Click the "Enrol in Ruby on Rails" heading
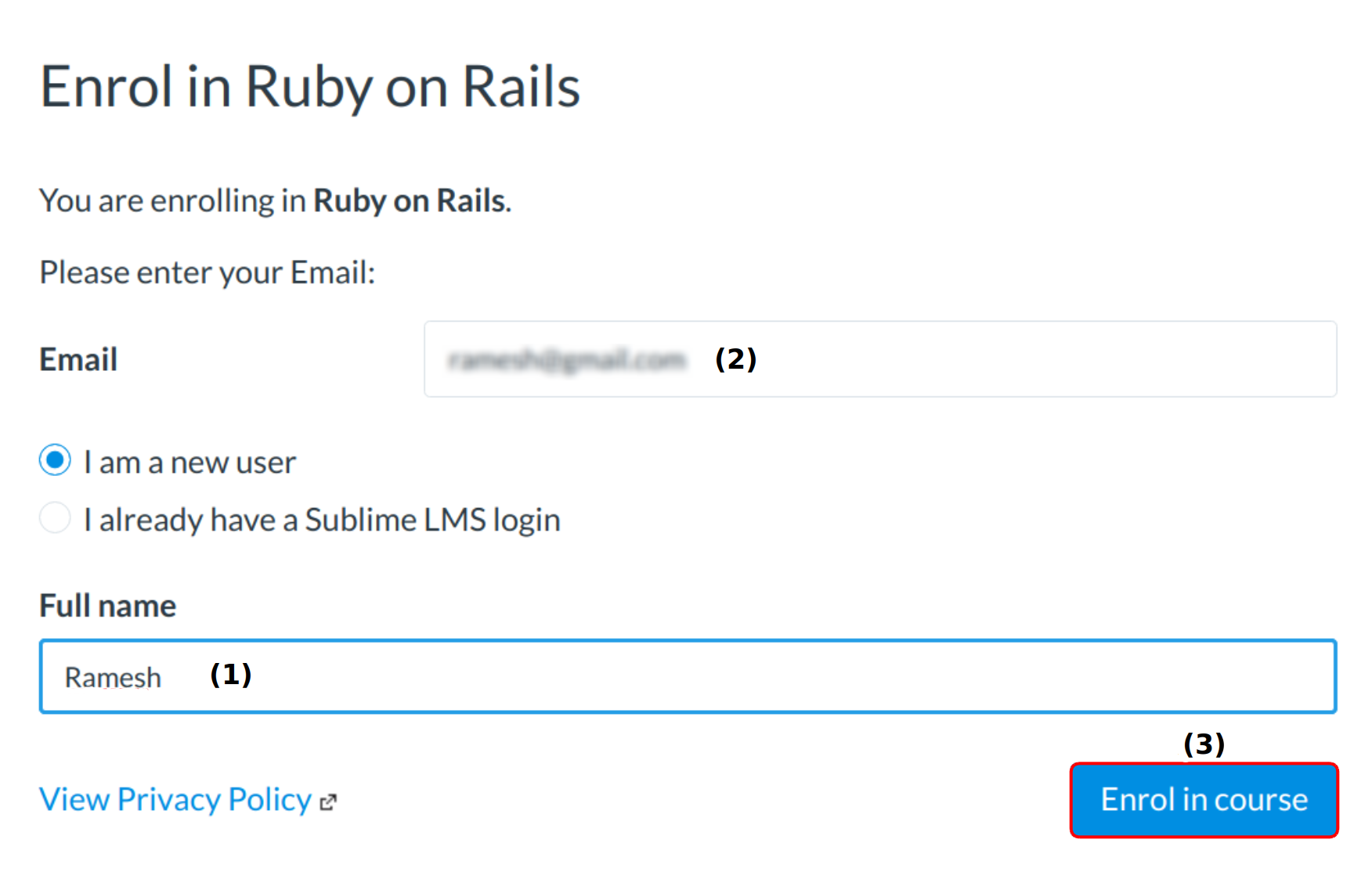 pyautogui.click(x=310, y=87)
